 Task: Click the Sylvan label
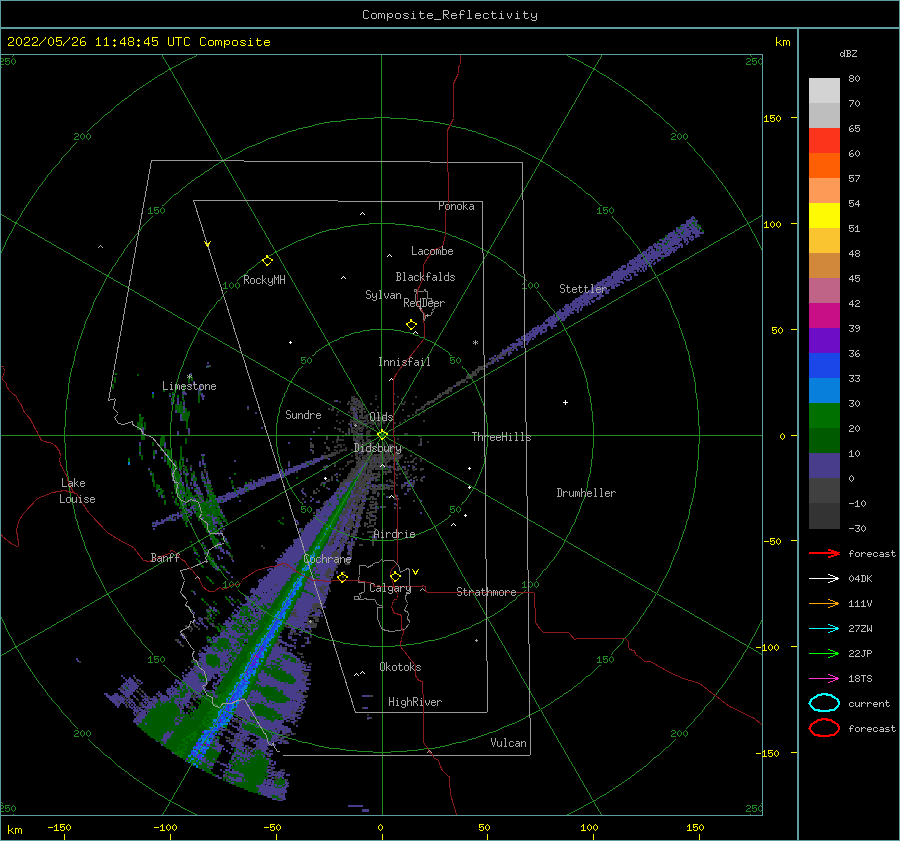click(x=383, y=295)
